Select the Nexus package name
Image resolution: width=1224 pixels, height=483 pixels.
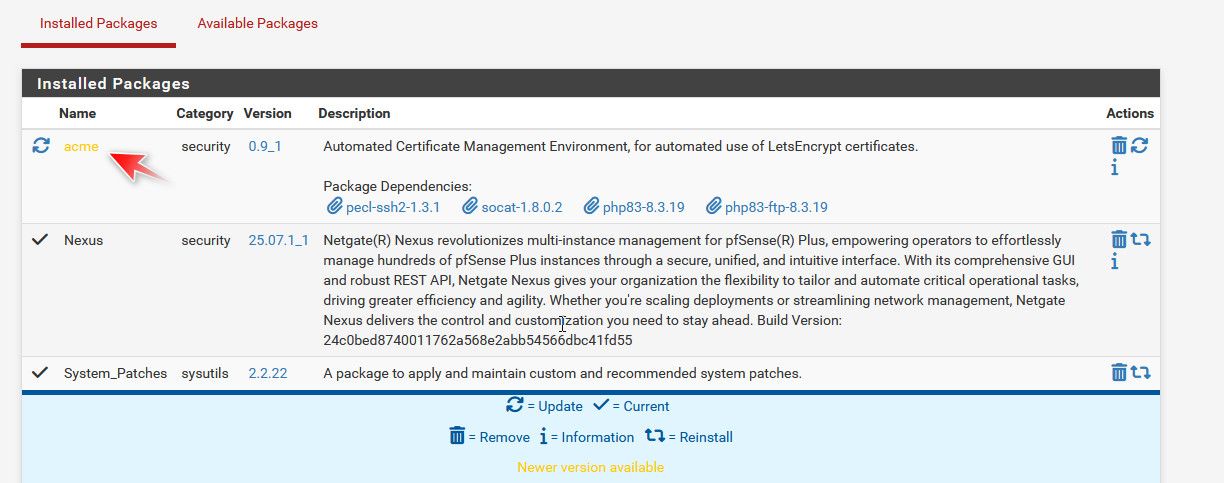pos(83,240)
